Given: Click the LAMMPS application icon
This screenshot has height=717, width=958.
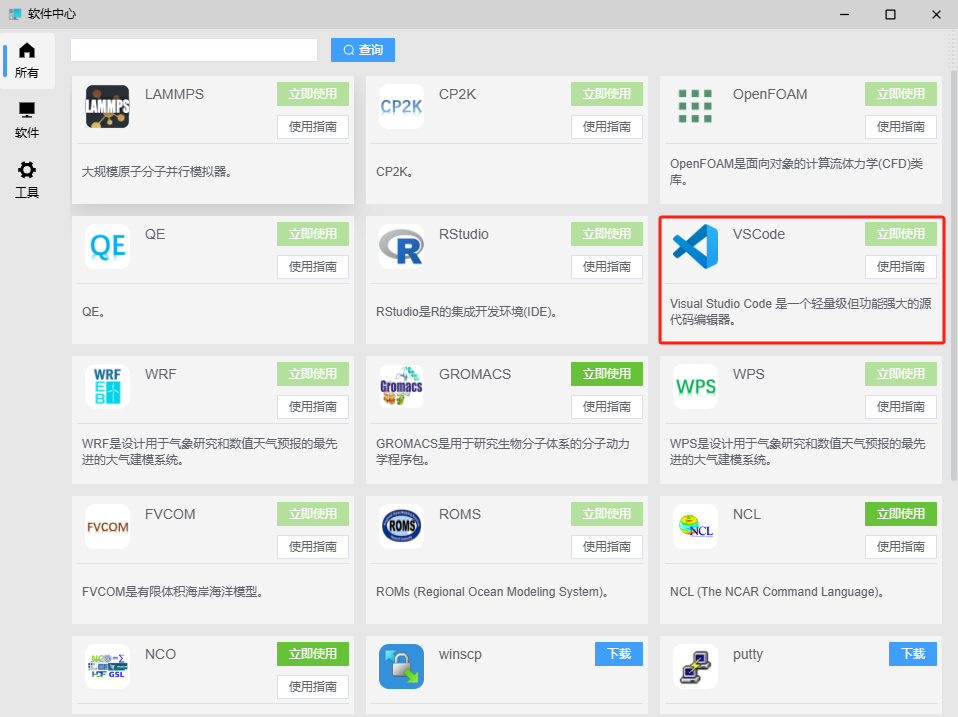Looking at the screenshot, I should pos(108,106).
